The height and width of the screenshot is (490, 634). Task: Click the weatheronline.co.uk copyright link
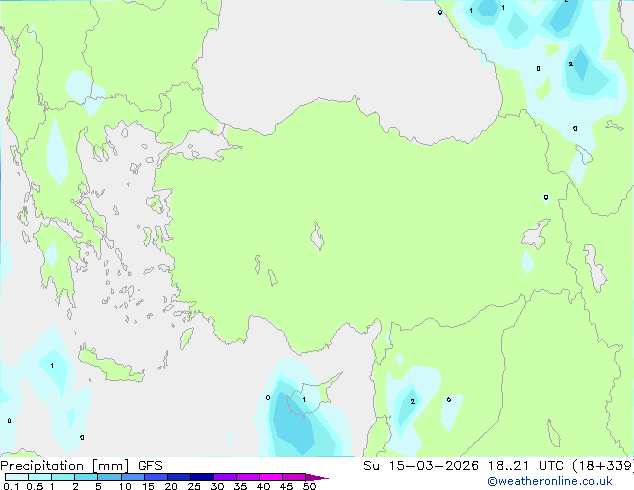(x=550, y=481)
